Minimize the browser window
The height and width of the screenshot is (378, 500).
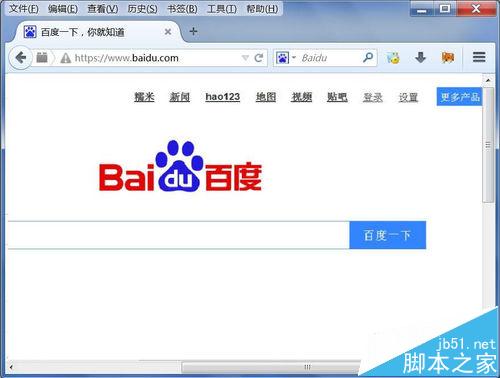pyautogui.click(x=422, y=9)
